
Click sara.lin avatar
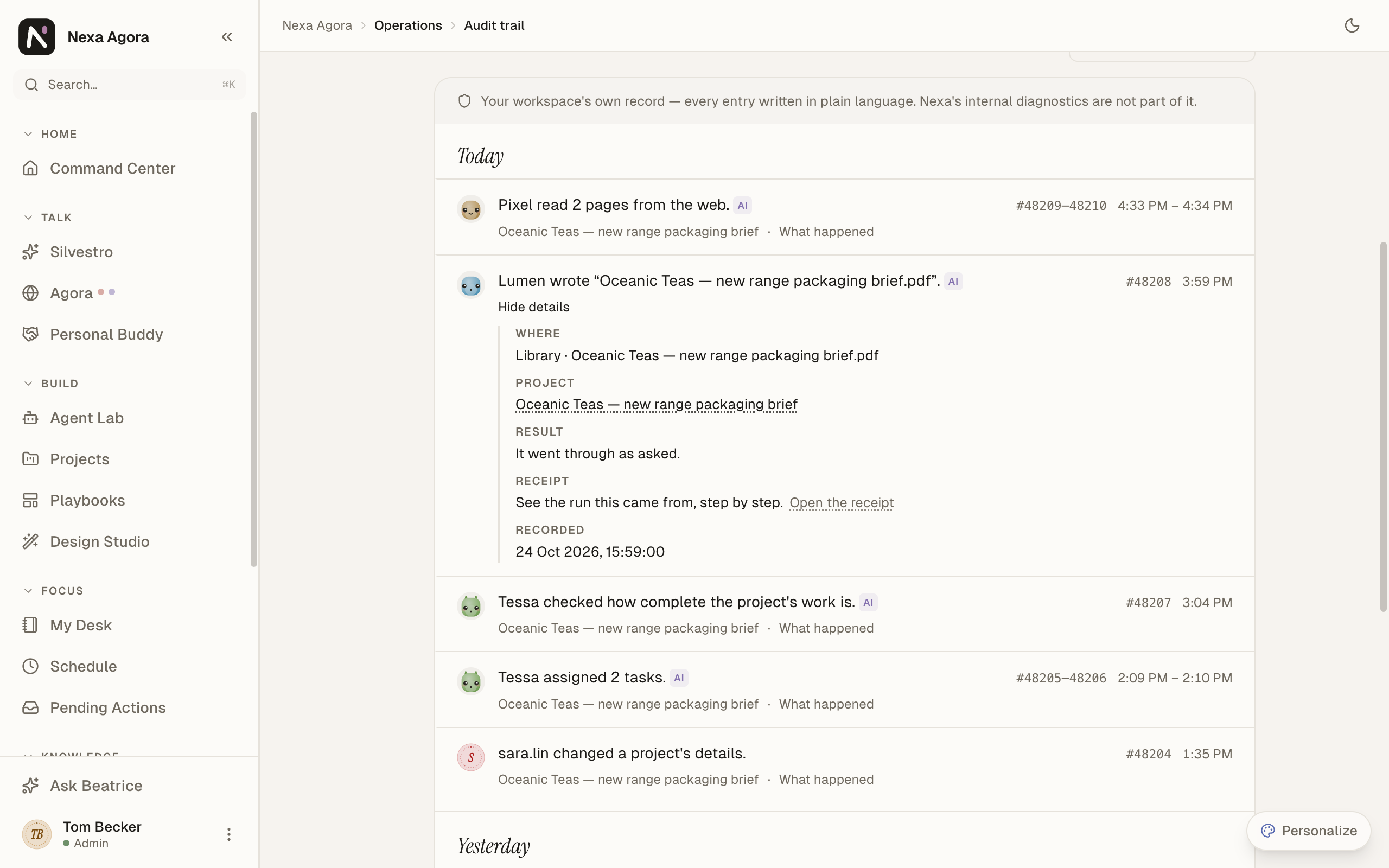[470, 757]
